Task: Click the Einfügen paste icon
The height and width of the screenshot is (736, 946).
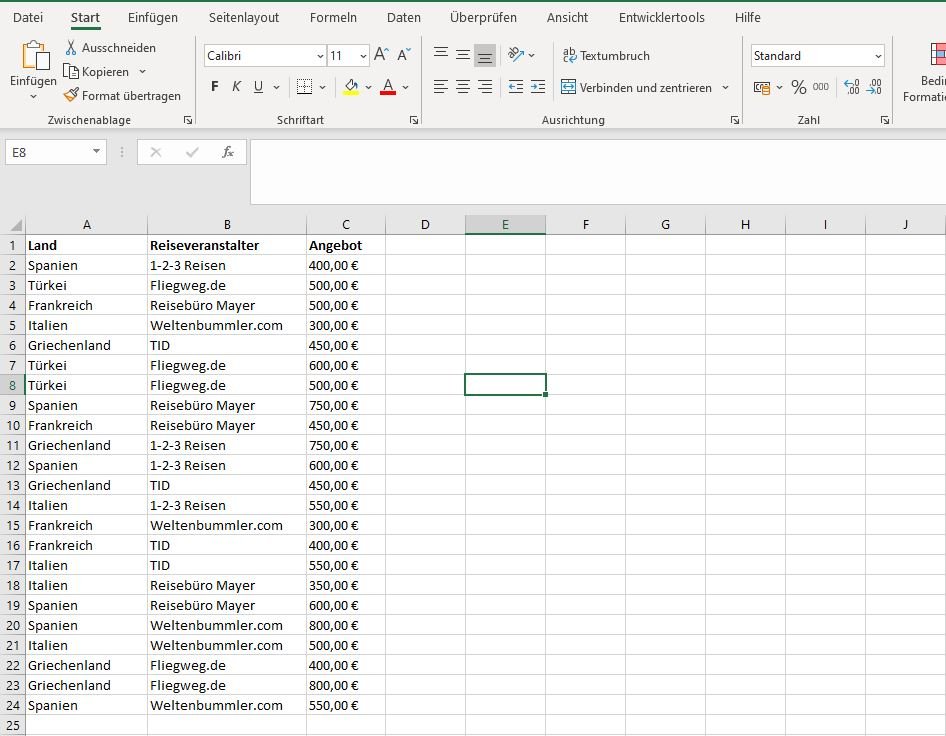Action: tap(35, 56)
